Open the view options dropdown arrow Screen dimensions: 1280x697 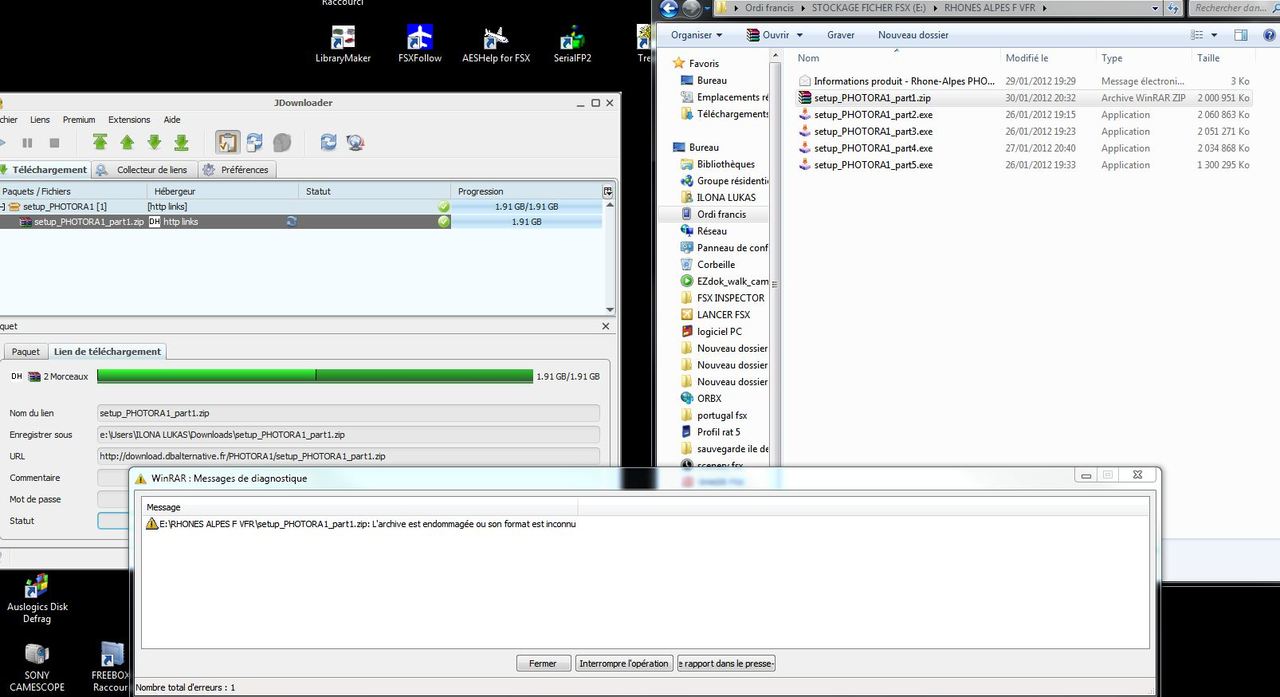click(1214, 35)
